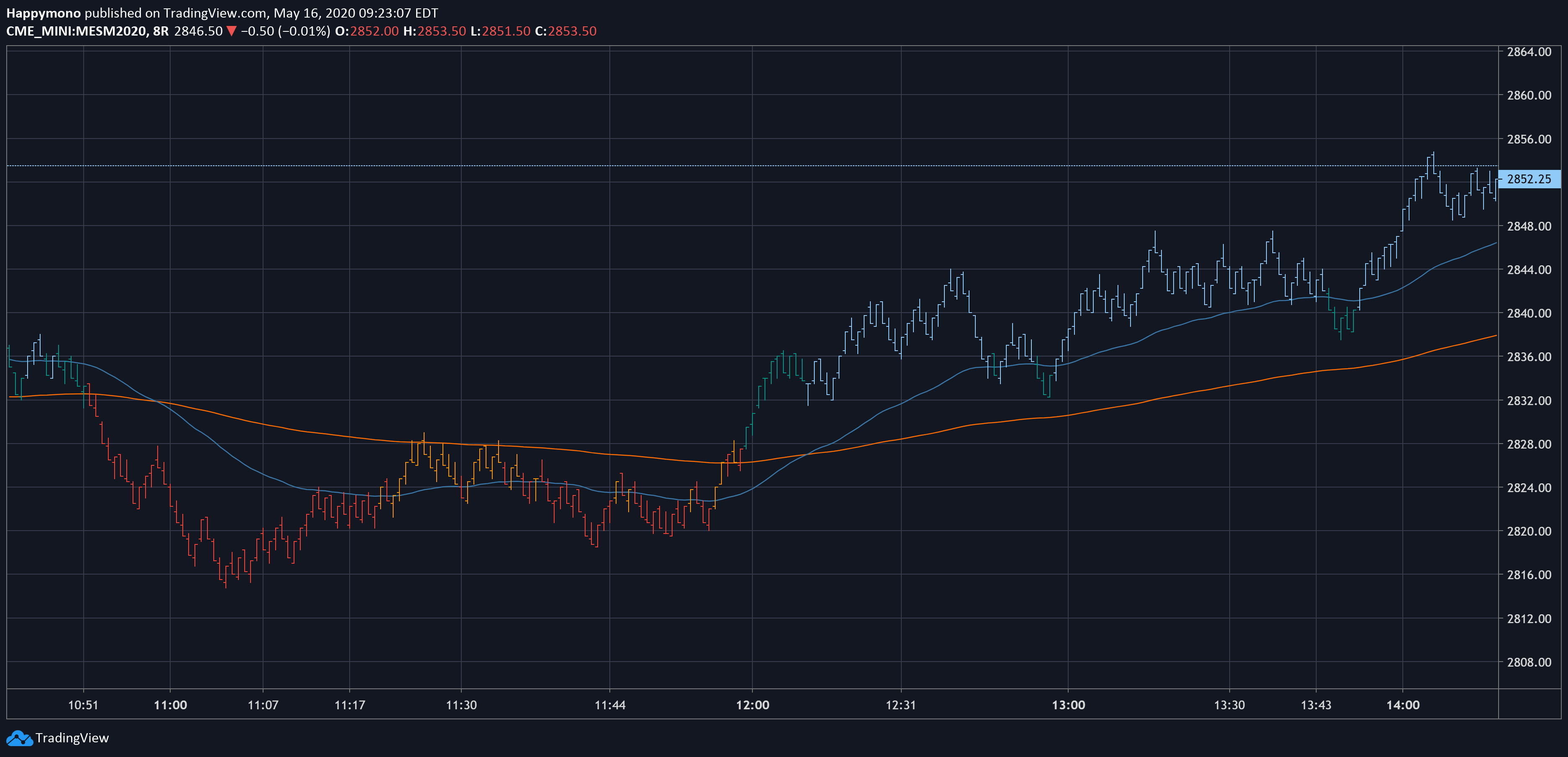
Task: Click the 2816.00 price axis label
Action: tap(1529, 575)
